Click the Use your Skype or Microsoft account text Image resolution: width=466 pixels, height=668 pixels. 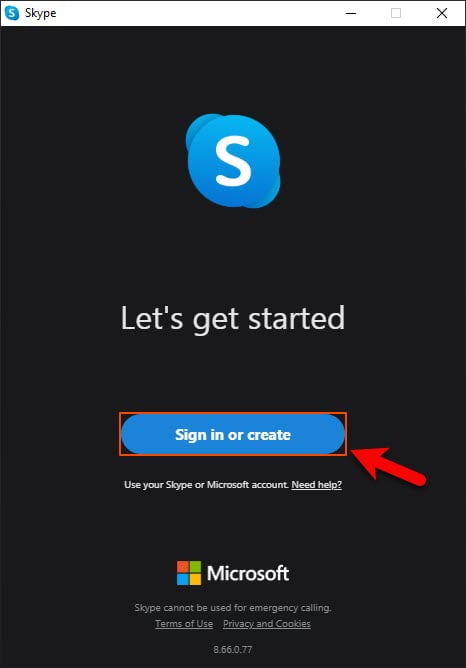click(206, 485)
